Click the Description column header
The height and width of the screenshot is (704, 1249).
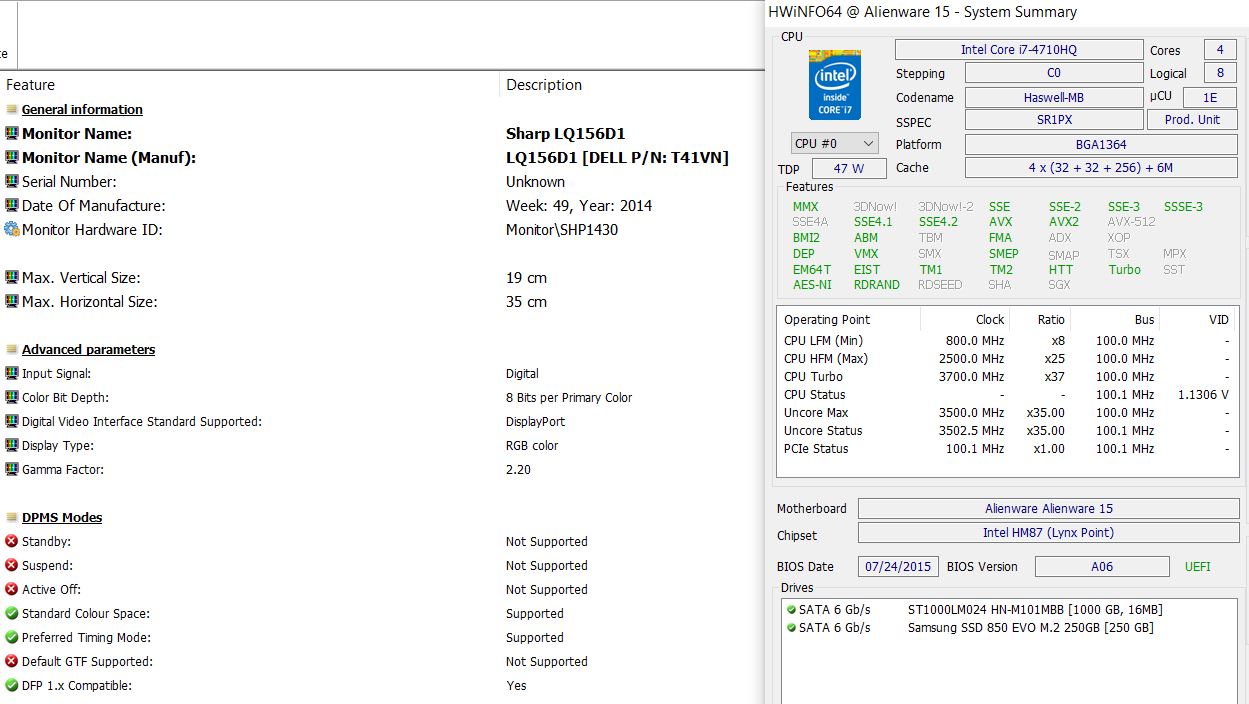tap(544, 85)
